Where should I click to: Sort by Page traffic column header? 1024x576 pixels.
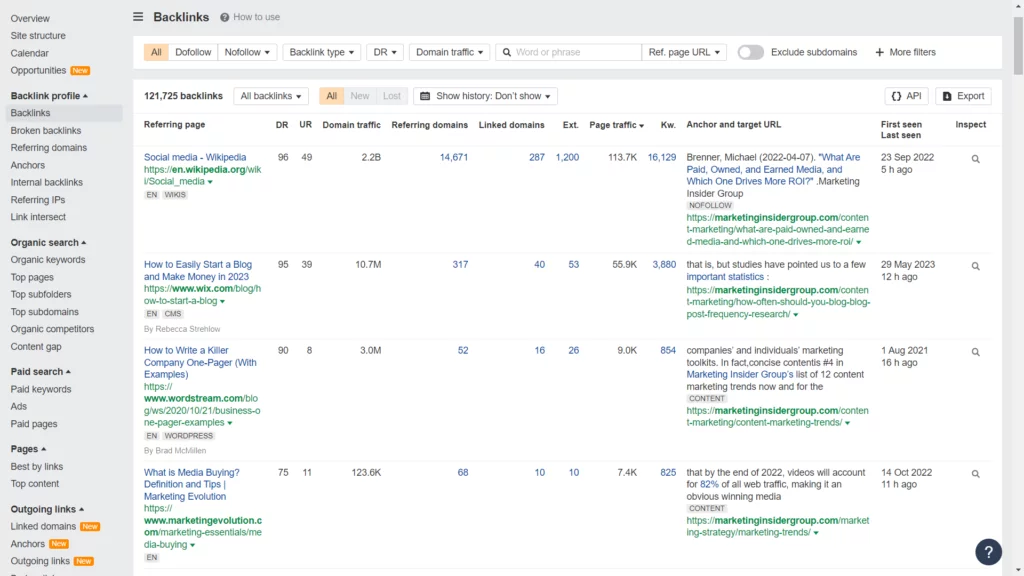tap(615, 125)
